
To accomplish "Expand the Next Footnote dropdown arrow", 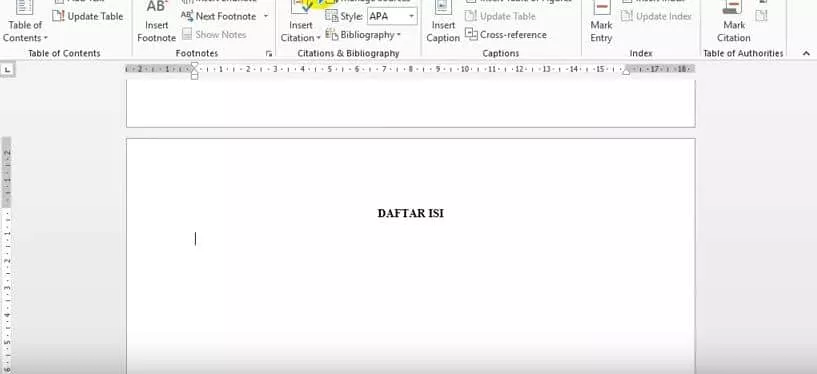I will click(265, 16).
